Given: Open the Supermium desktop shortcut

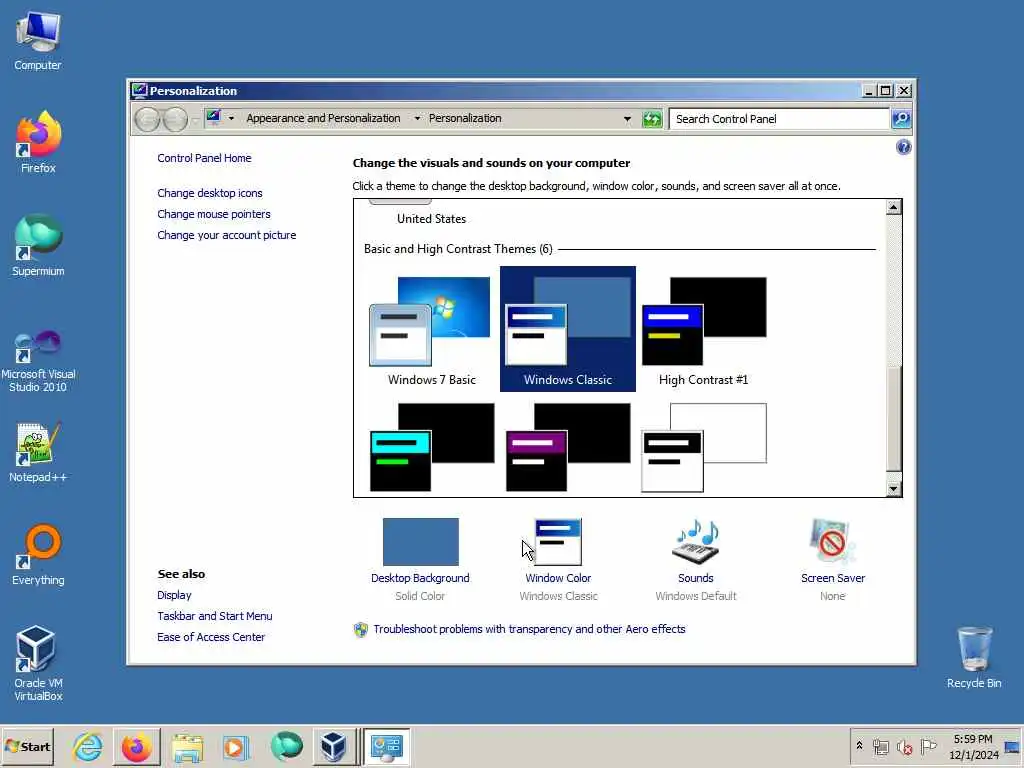Looking at the screenshot, I should [38, 246].
